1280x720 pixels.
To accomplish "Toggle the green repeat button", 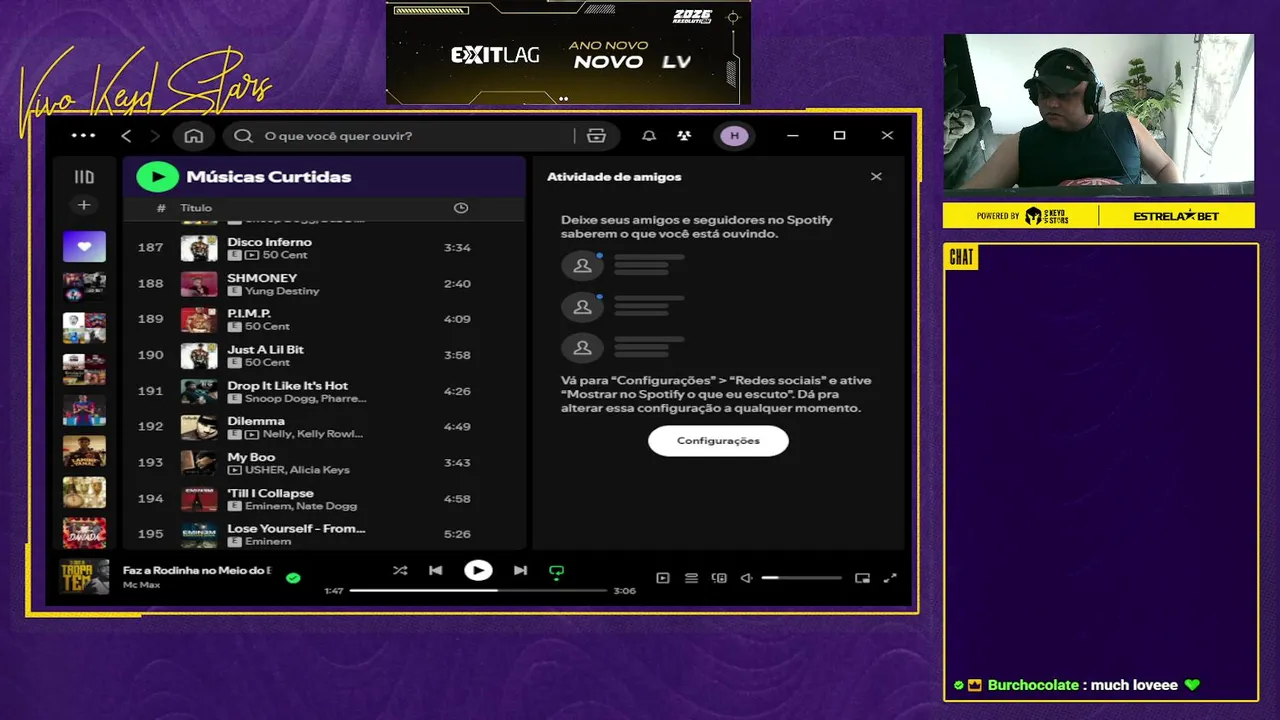I will [x=557, y=572].
